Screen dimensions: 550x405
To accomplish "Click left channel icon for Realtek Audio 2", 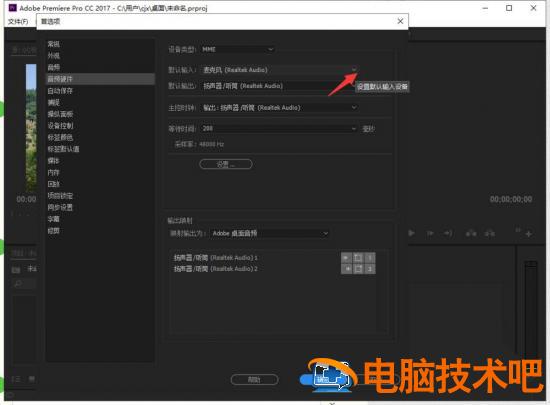I will (x=347, y=269).
